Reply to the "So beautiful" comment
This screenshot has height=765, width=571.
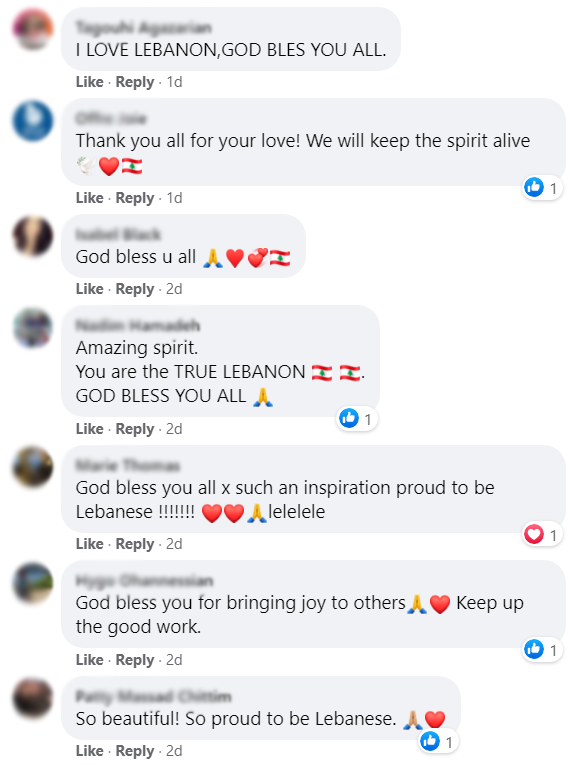135,751
